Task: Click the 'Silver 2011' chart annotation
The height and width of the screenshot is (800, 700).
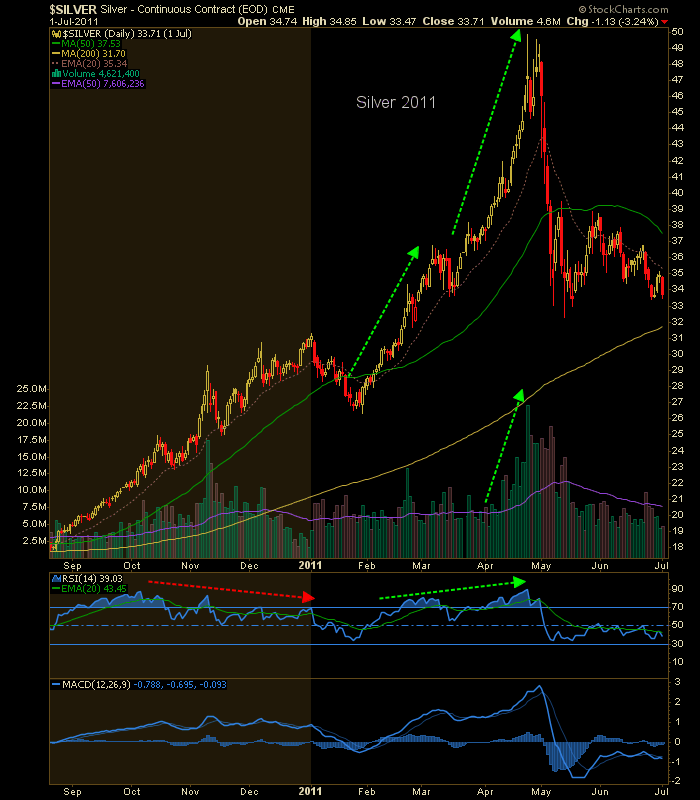Action: (x=396, y=103)
